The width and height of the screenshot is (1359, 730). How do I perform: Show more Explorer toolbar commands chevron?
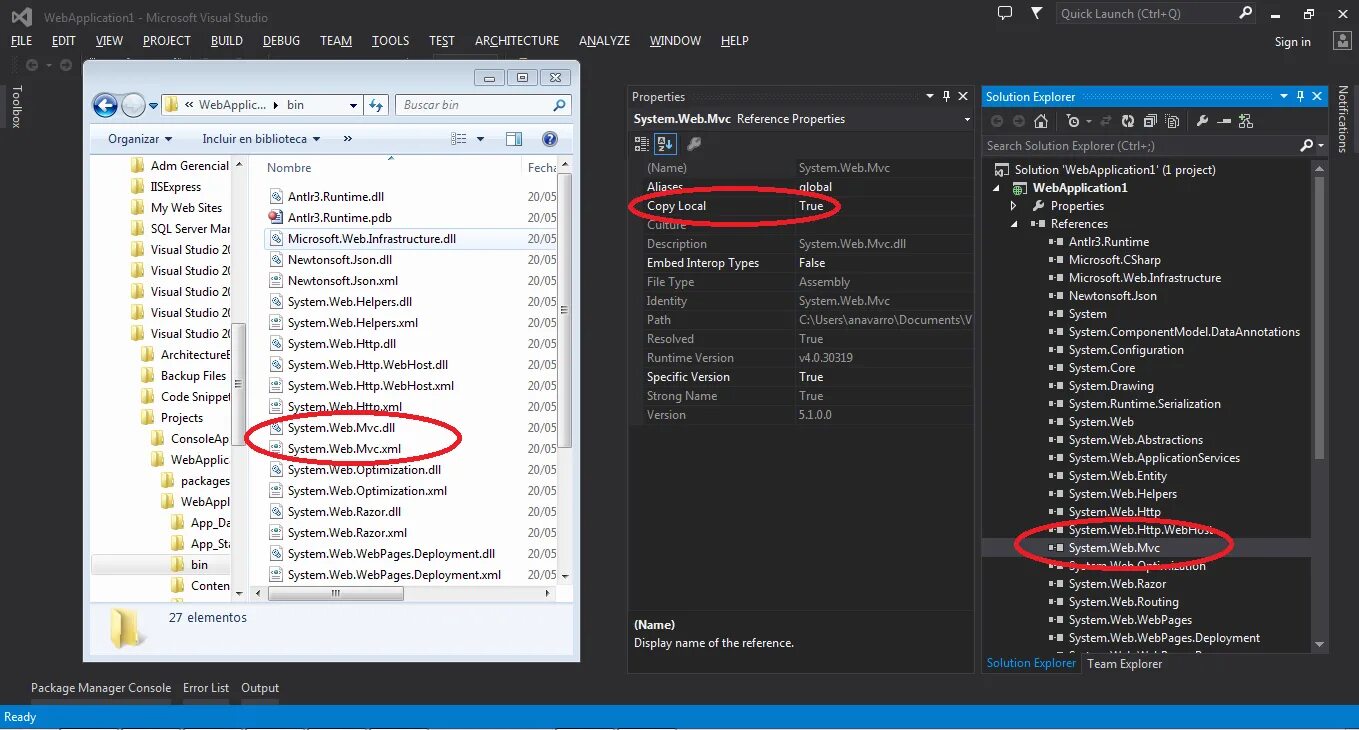pos(348,139)
